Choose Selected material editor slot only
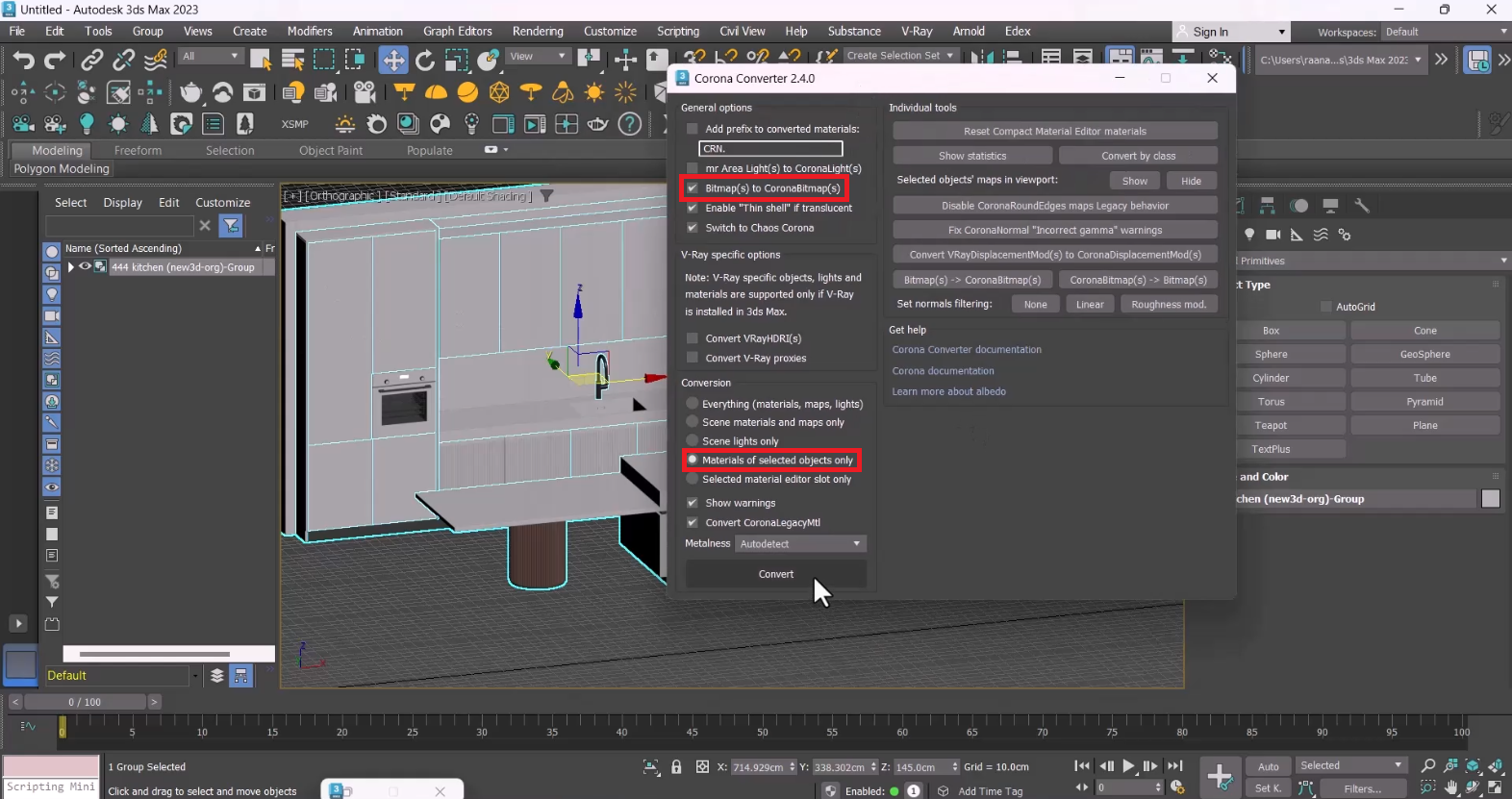Viewport: 1512px width, 799px height. pos(692,479)
